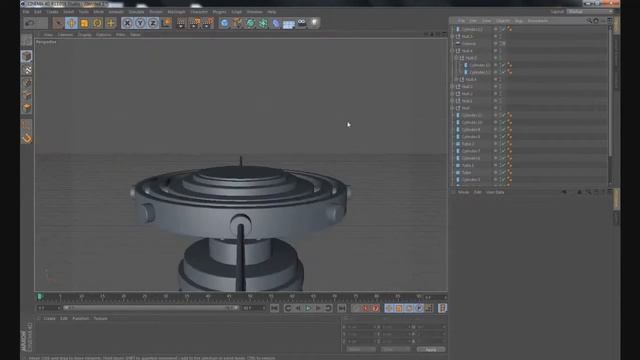Toggle the Y axis lock
This screenshot has height=360, width=640.
click(x=140, y=23)
